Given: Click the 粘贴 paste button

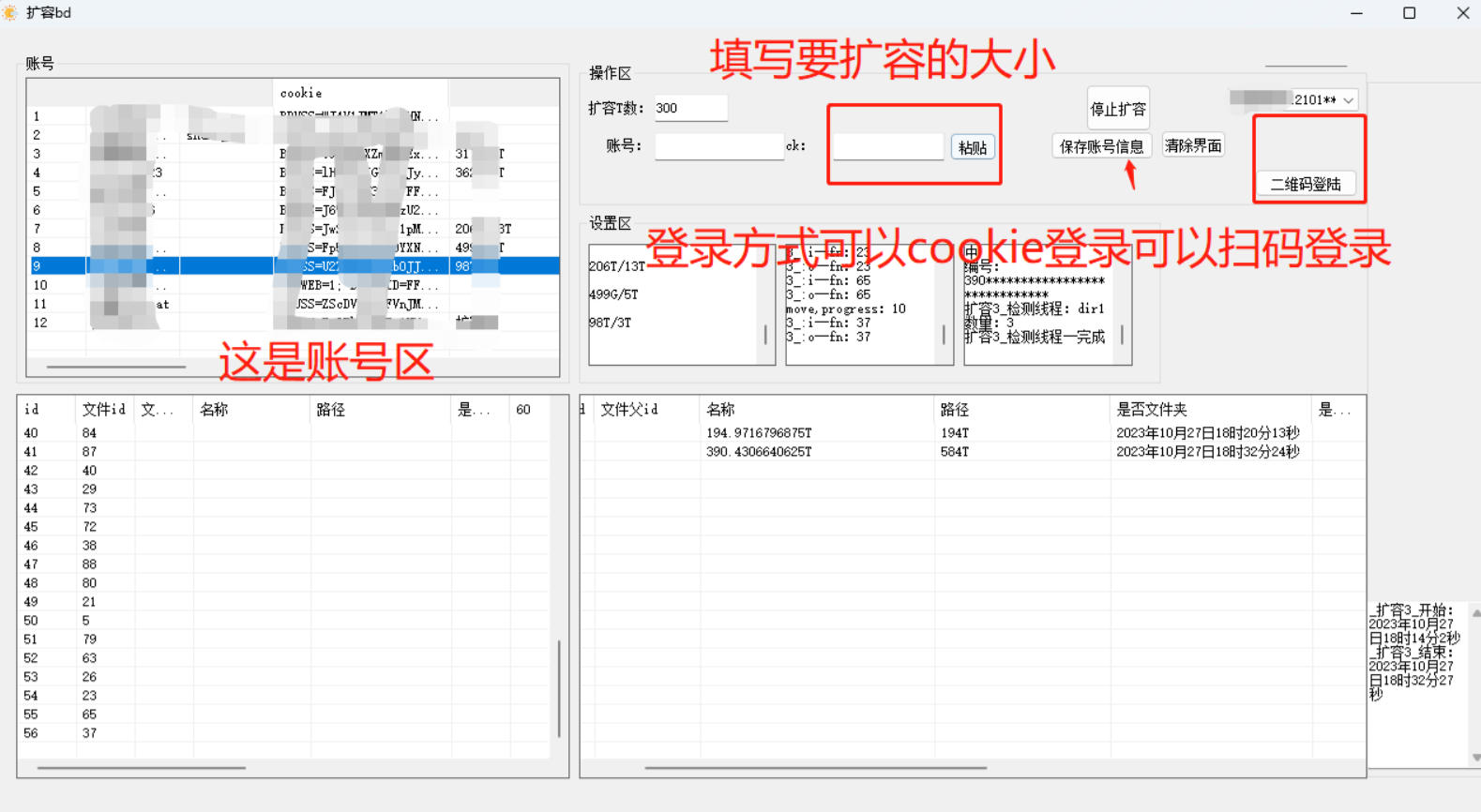Looking at the screenshot, I should coord(973,147).
